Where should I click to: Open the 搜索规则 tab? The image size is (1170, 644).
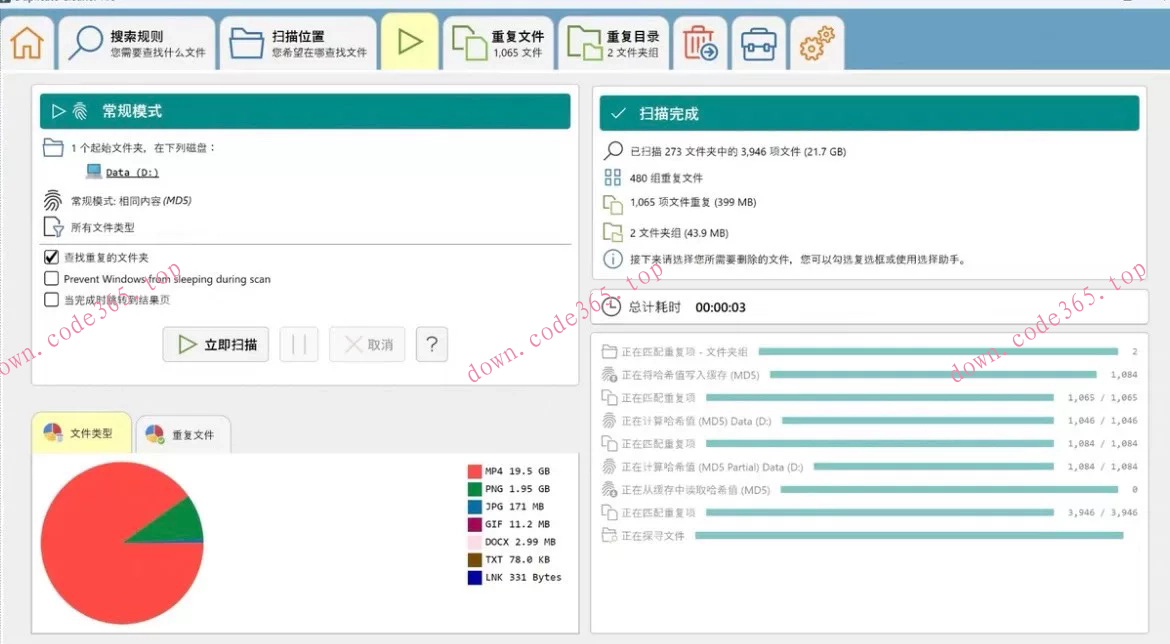point(136,43)
